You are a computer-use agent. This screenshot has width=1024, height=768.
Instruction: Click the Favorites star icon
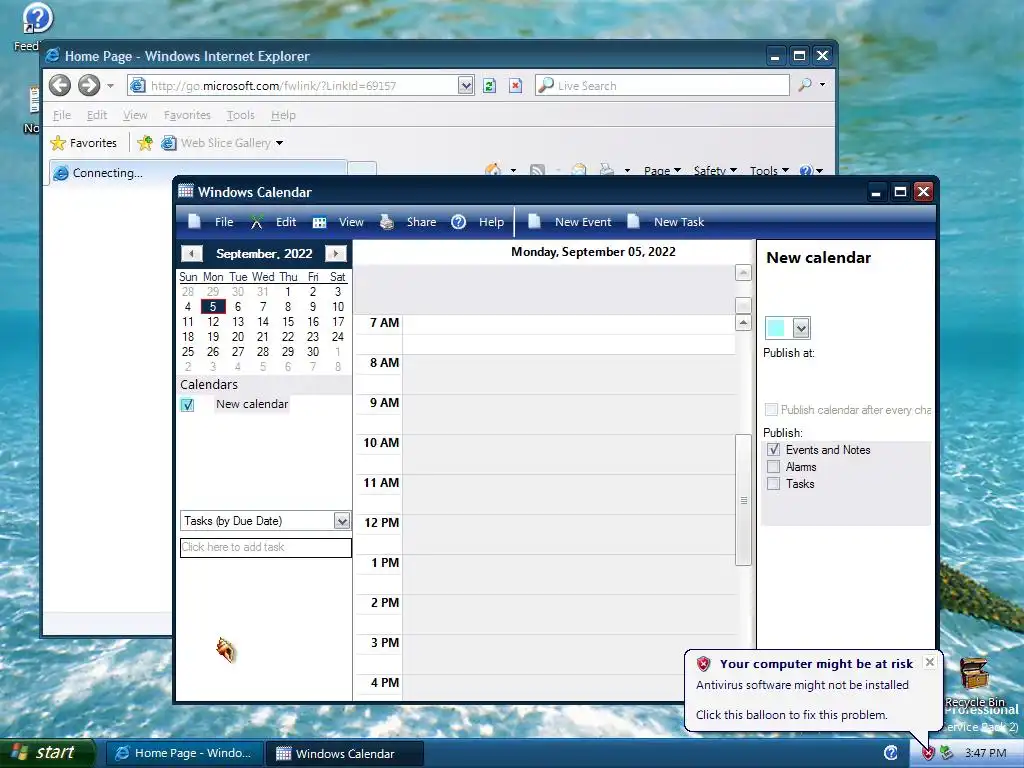59,142
